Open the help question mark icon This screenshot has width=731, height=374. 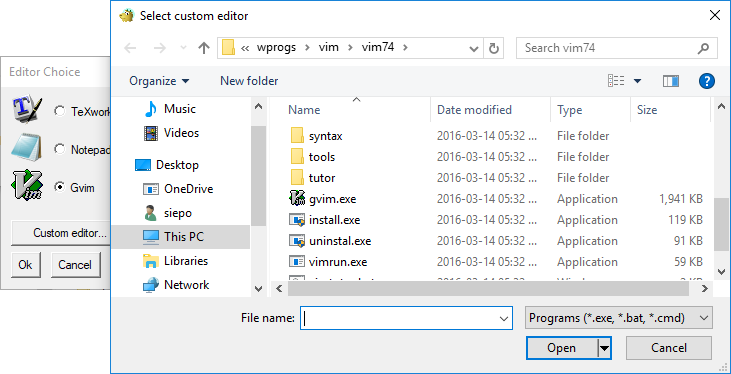pos(707,81)
